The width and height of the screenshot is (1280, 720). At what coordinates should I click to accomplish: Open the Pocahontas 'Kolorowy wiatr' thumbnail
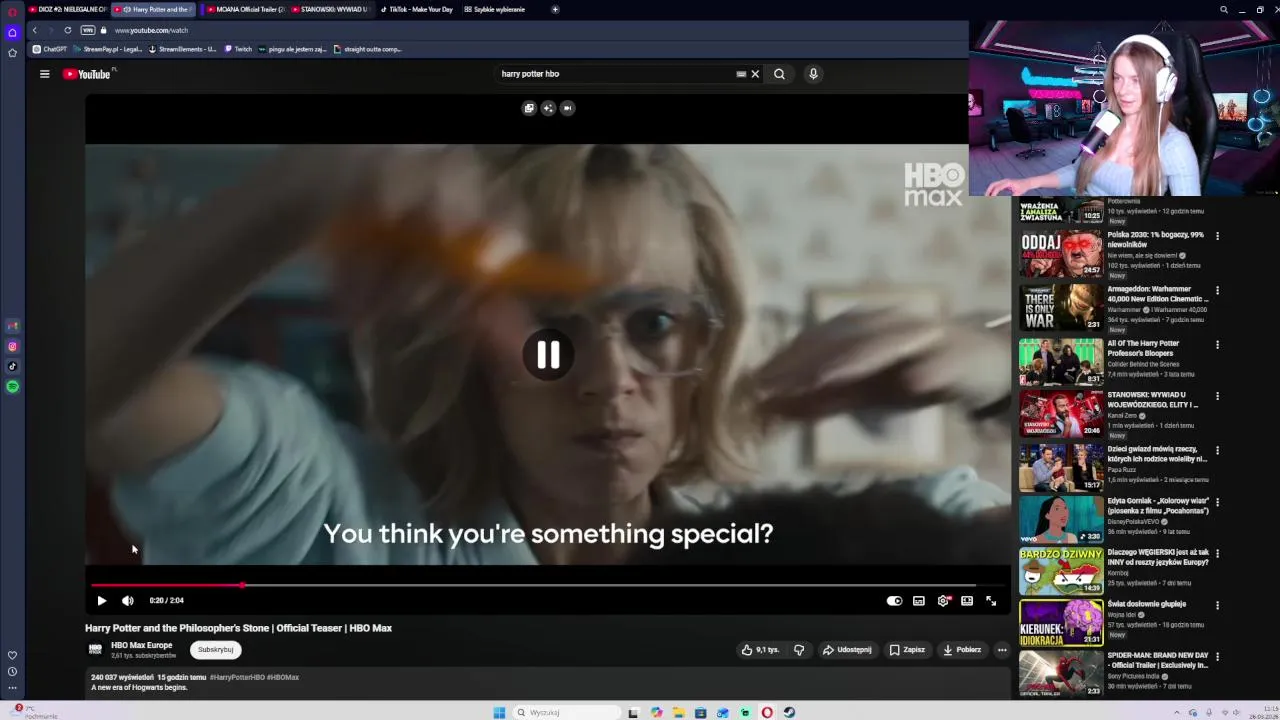click(1061, 519)
